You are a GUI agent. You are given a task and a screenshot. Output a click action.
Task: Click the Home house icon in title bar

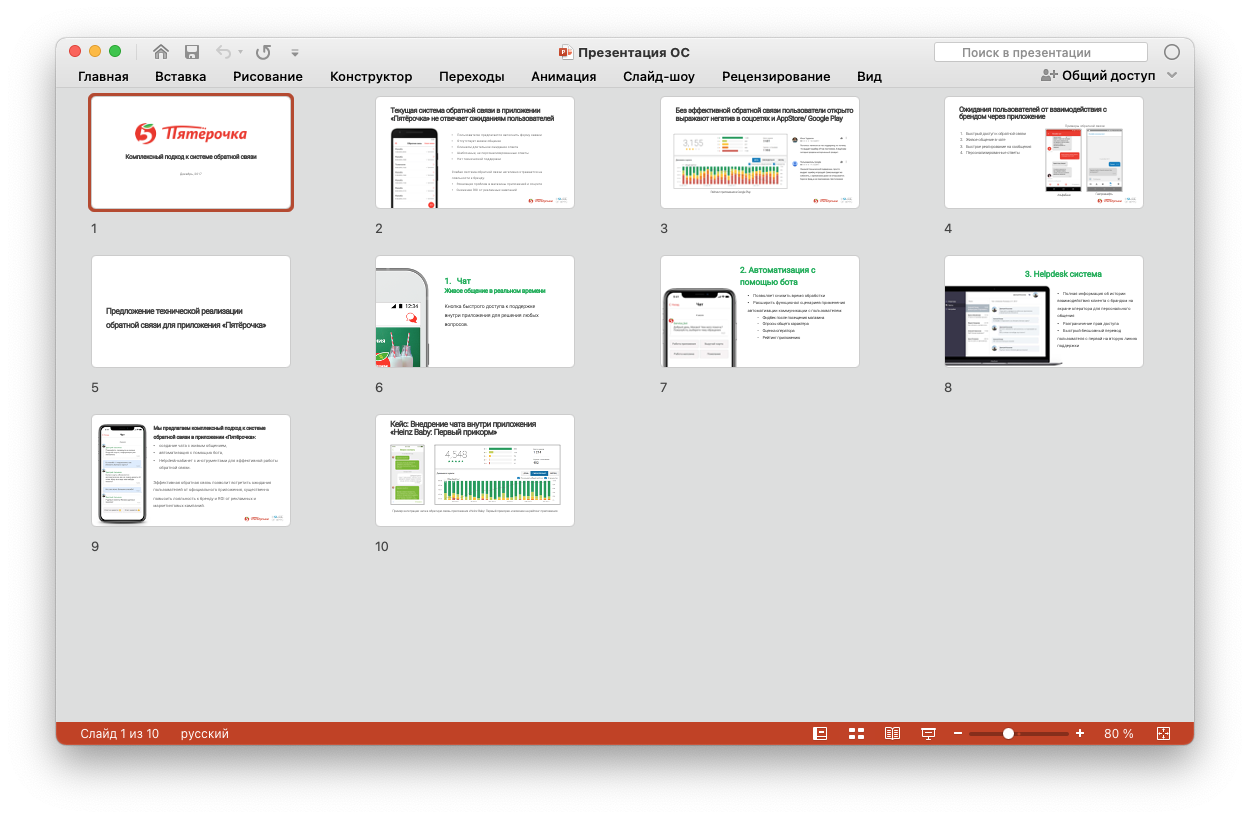[160, 52]
